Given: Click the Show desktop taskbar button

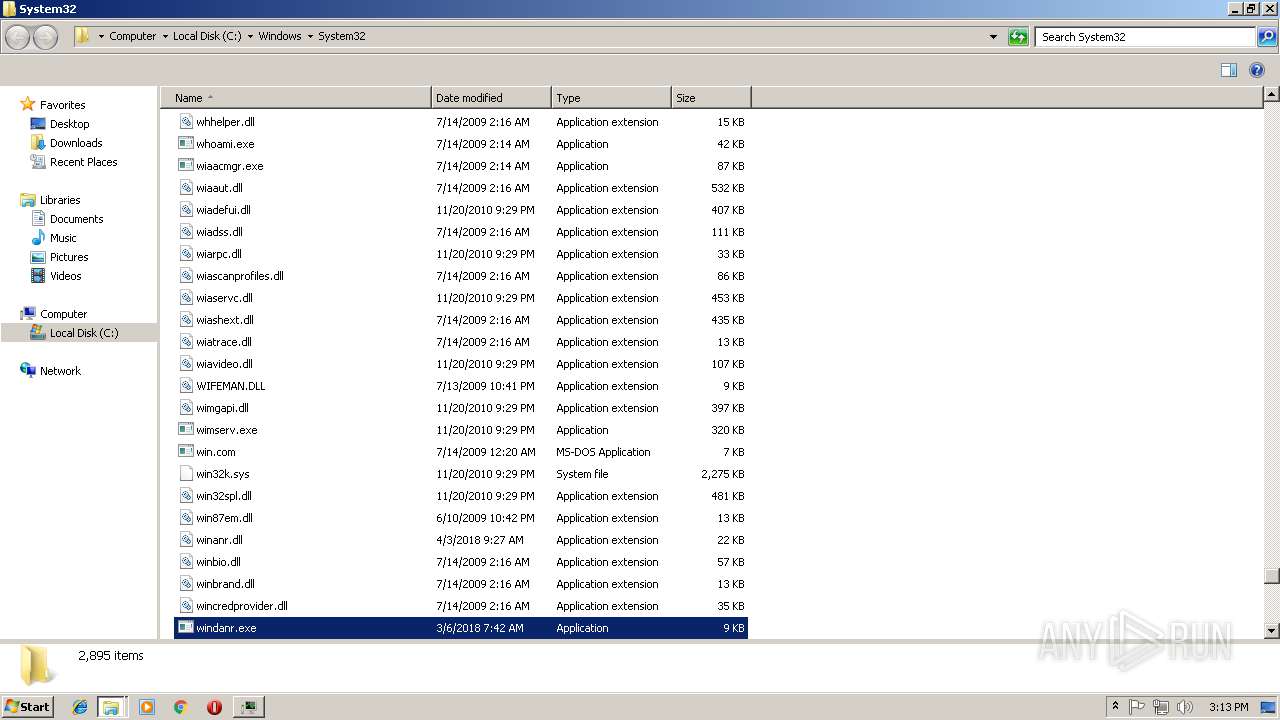Looking at the screenshot, I should click(1268, 707).
